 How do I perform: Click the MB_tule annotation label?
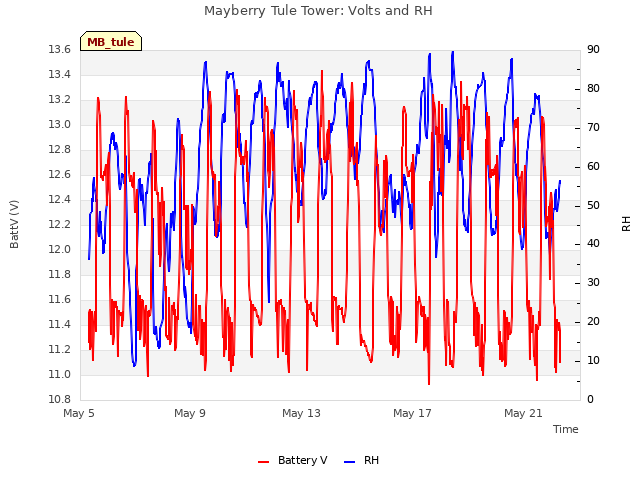111,41
